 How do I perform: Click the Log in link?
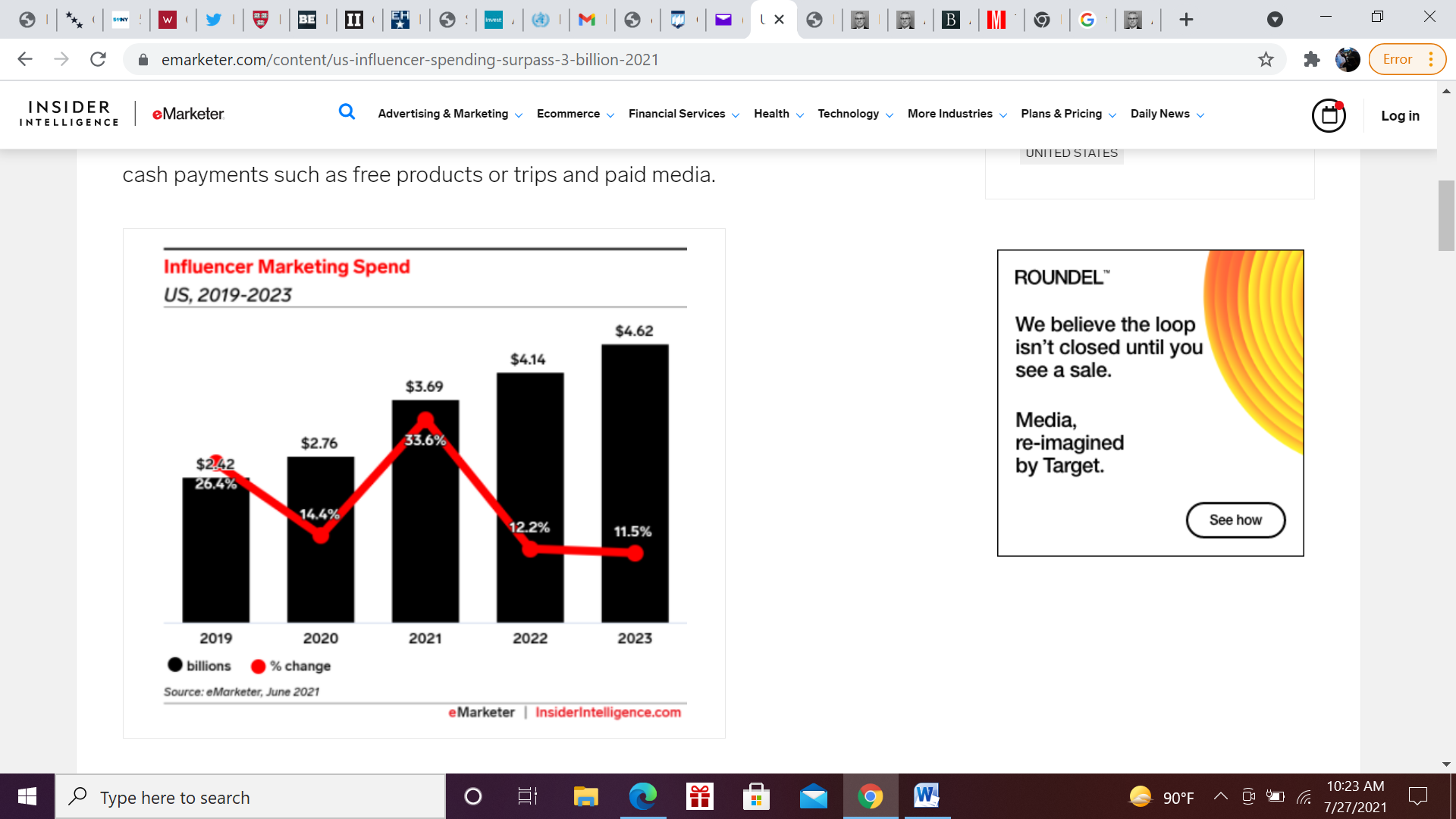click(x=1400, y=115)
